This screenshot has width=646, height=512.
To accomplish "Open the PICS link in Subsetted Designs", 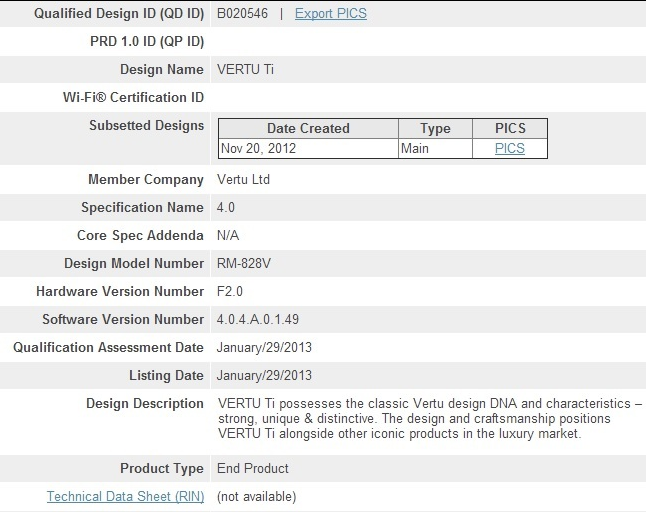I will pos(510,148).
